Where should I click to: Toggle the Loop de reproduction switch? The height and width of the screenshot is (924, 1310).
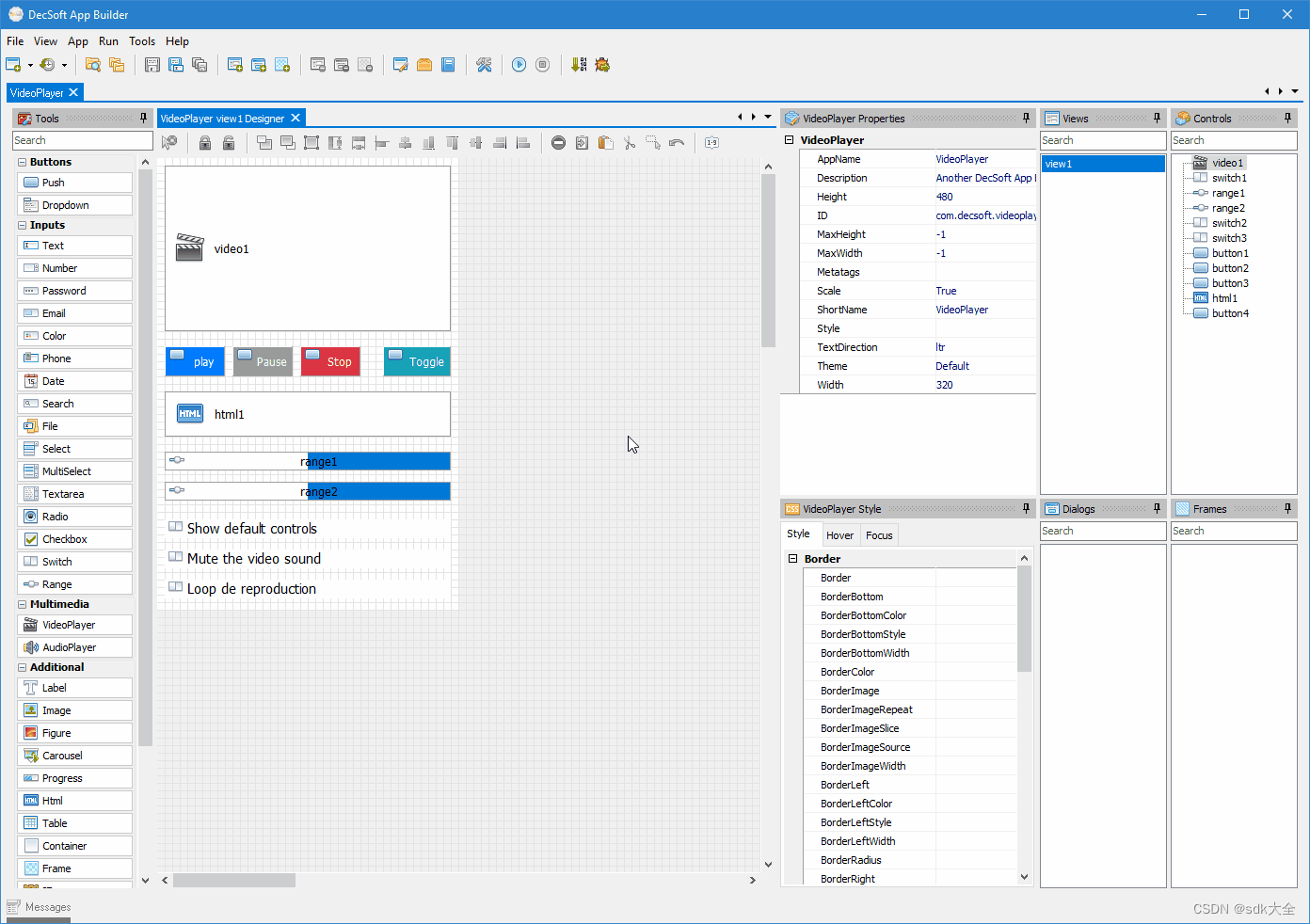coord(176,587)
